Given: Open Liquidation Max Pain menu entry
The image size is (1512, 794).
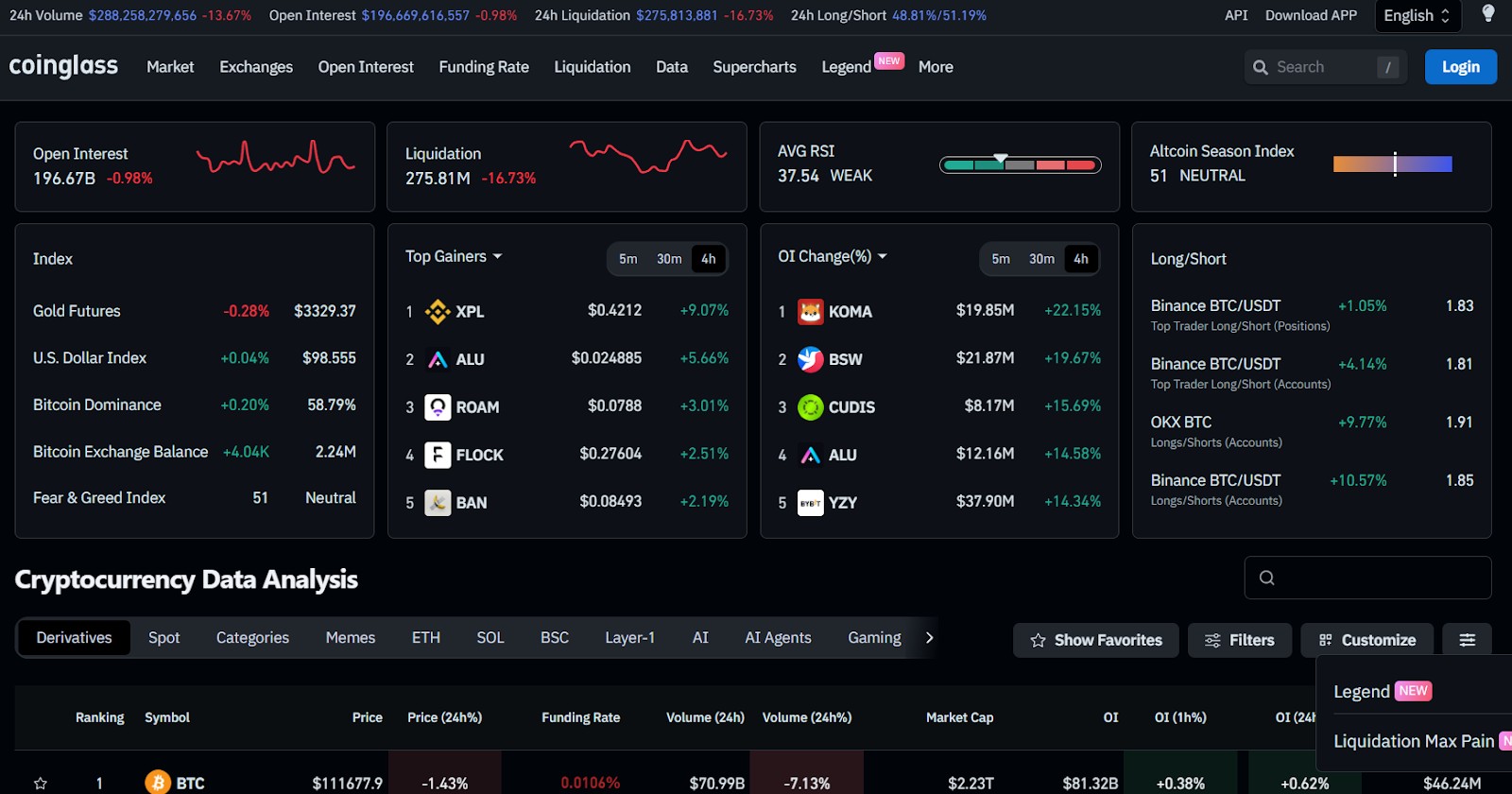Looking at the screenshot, I should [x=1414, y=741].
